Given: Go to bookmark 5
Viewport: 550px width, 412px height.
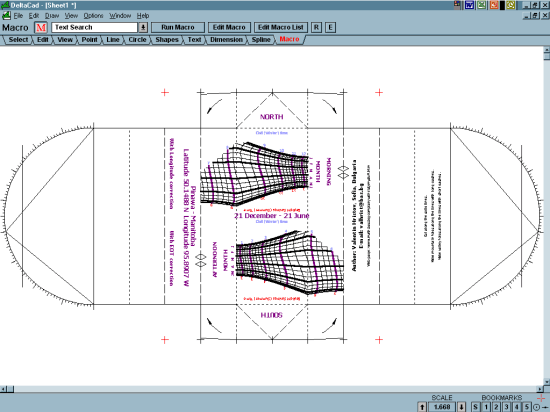Looking at the screenshot, I should coord(527,407).
